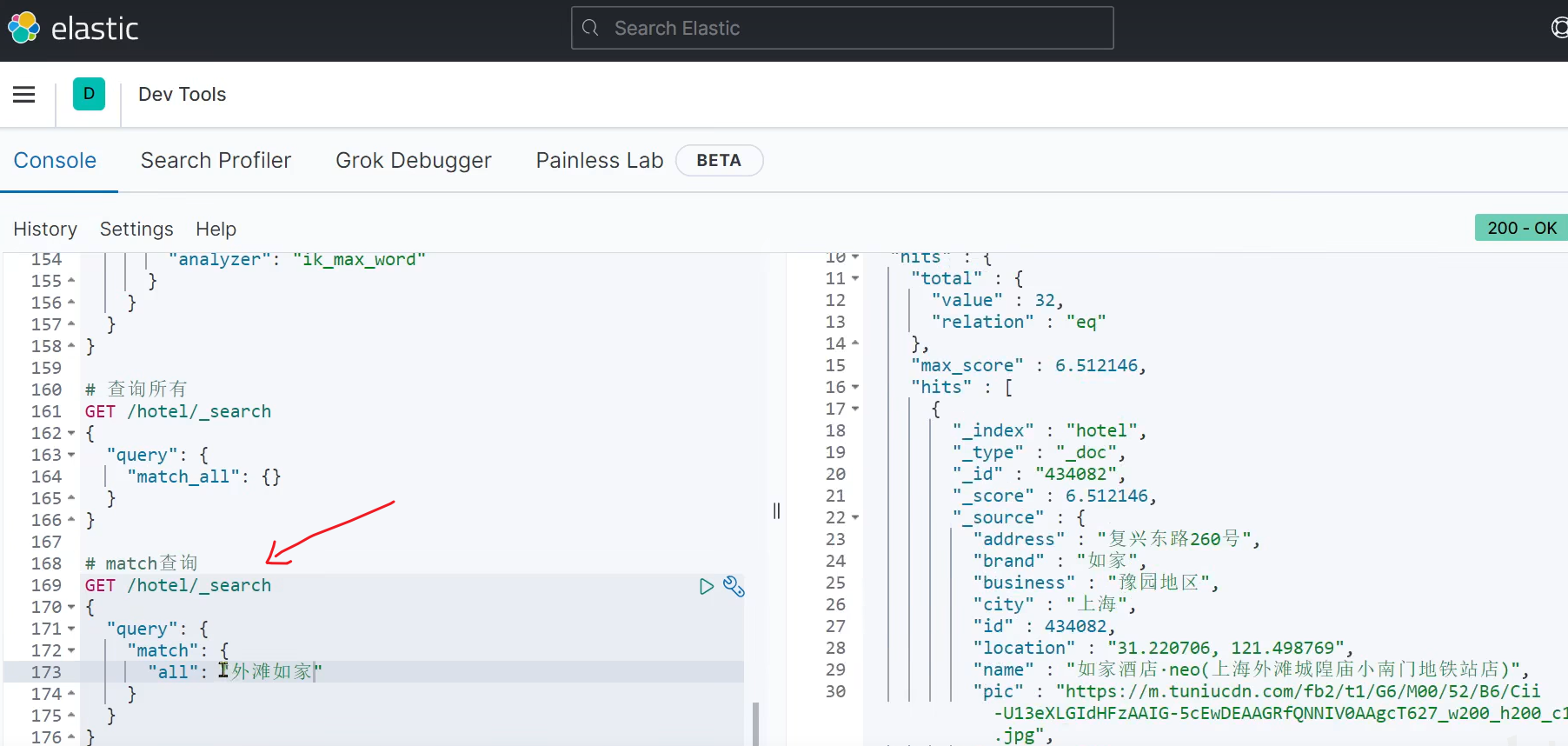Collapse the _source object at output line 22
This screenshot has width=1568, height=746.
pos(855,517)
